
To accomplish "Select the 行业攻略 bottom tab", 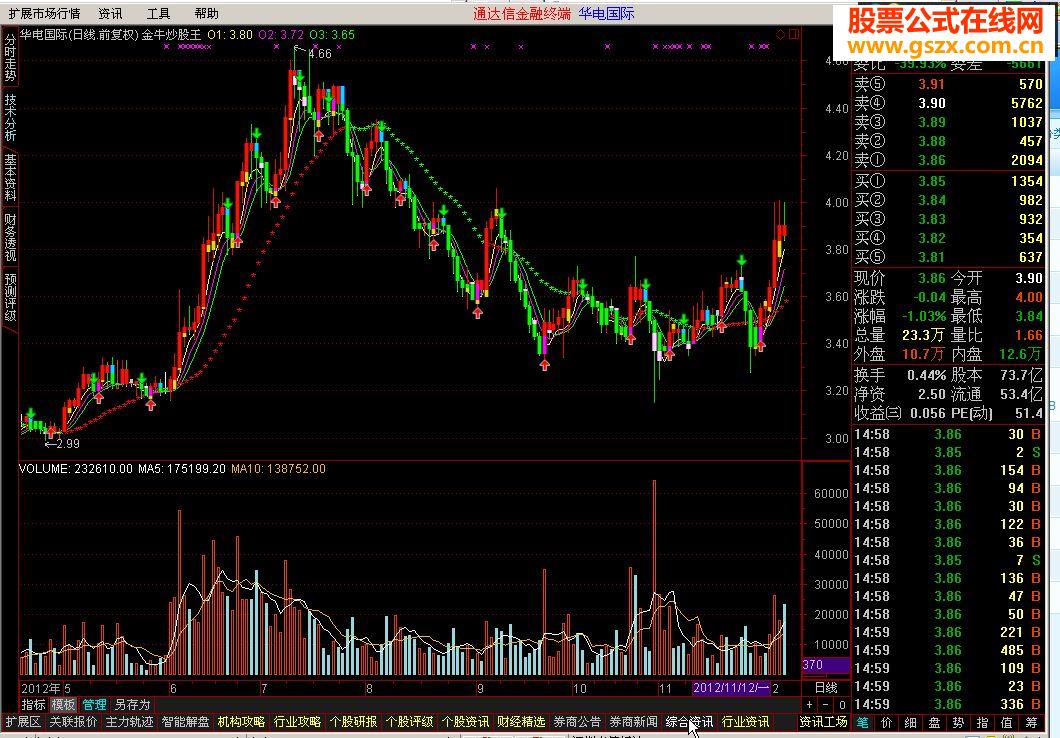I will [297, 722].
